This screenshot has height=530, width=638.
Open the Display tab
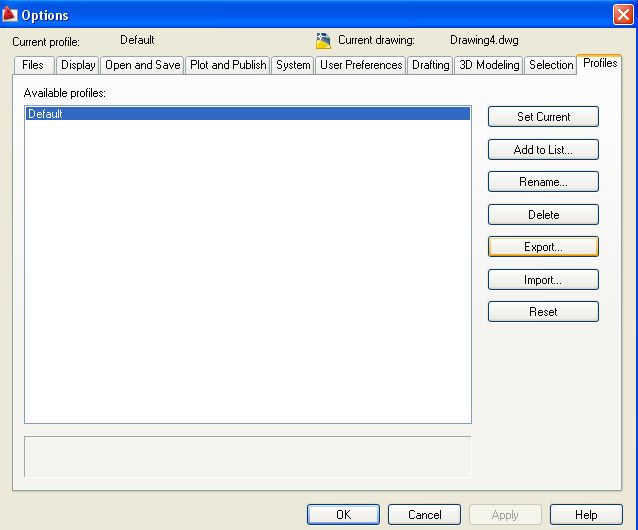coord(78,65)
